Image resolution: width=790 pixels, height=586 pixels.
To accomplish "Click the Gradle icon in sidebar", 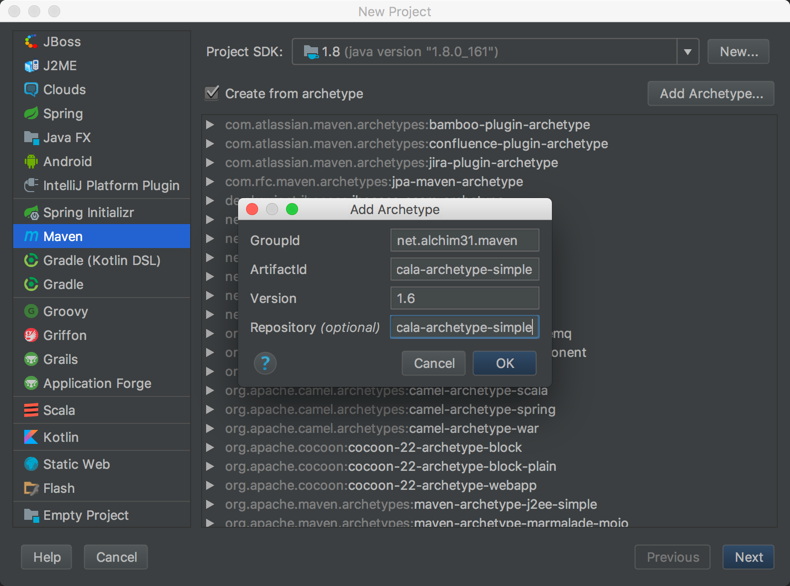I will pyautogui.click(x=31, y=284).
